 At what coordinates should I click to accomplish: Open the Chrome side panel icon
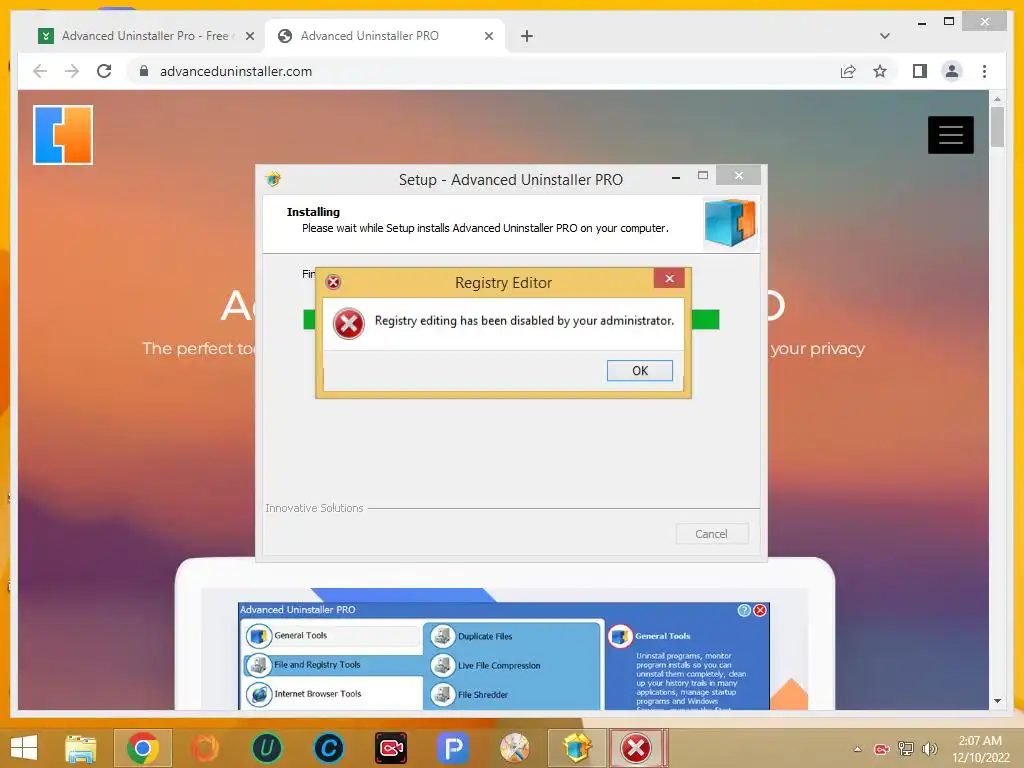(x=920, y=71)
